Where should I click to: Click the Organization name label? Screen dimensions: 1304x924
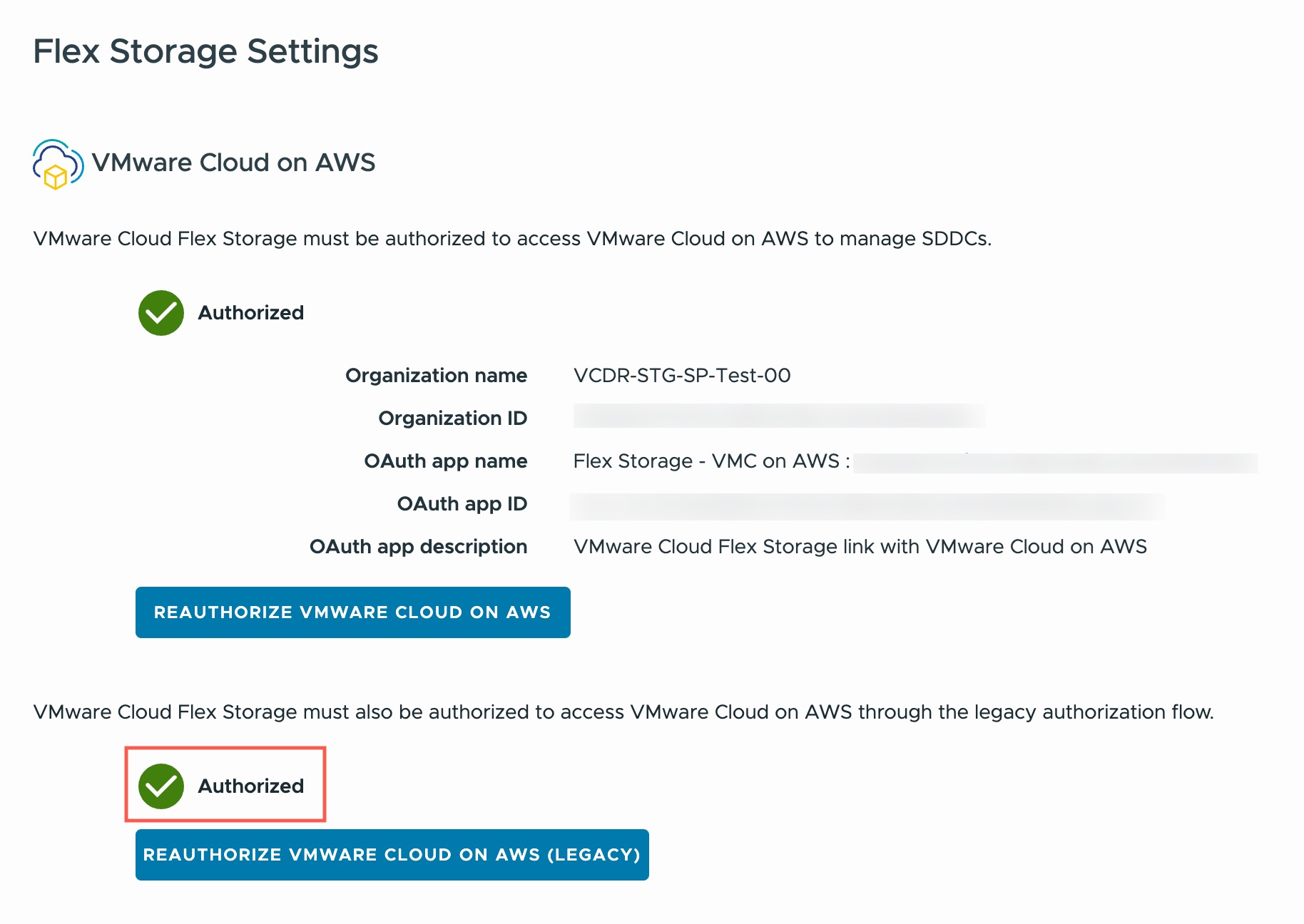(437, 376)
